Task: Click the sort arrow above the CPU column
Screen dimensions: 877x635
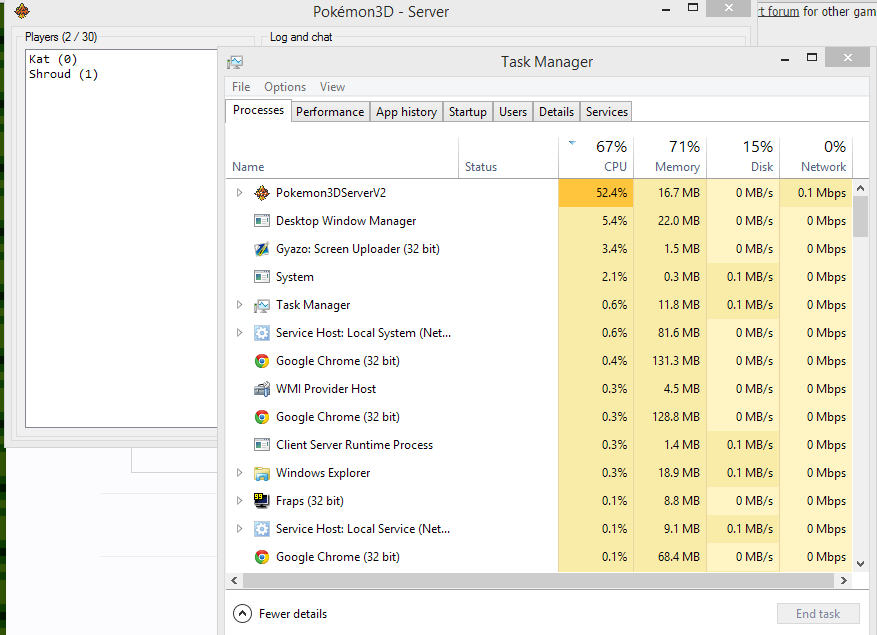Action: click(x=572, y=143)
